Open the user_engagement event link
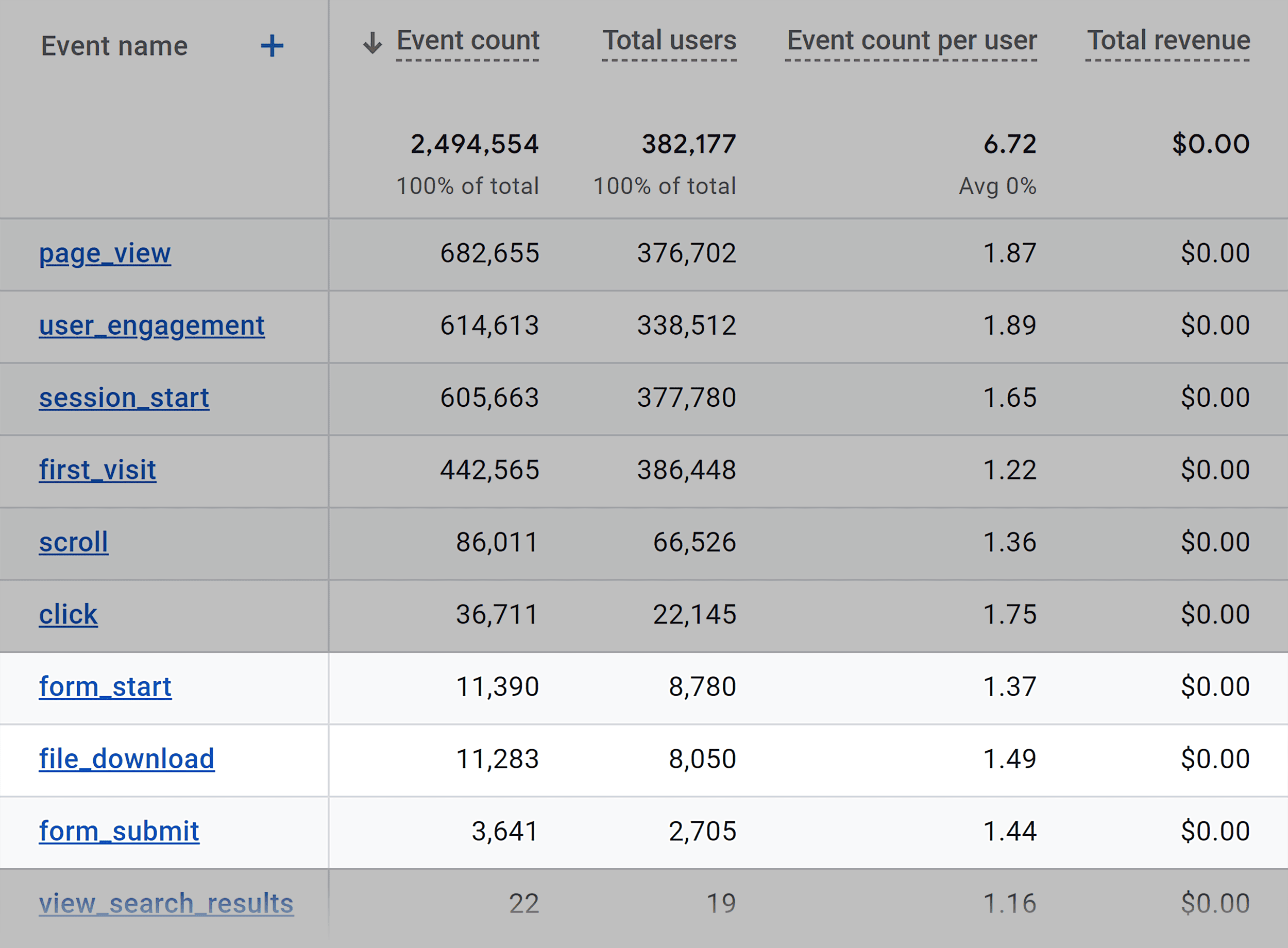Image resolution: width=1288 pixels, height=948 pixels. point(152,326)
